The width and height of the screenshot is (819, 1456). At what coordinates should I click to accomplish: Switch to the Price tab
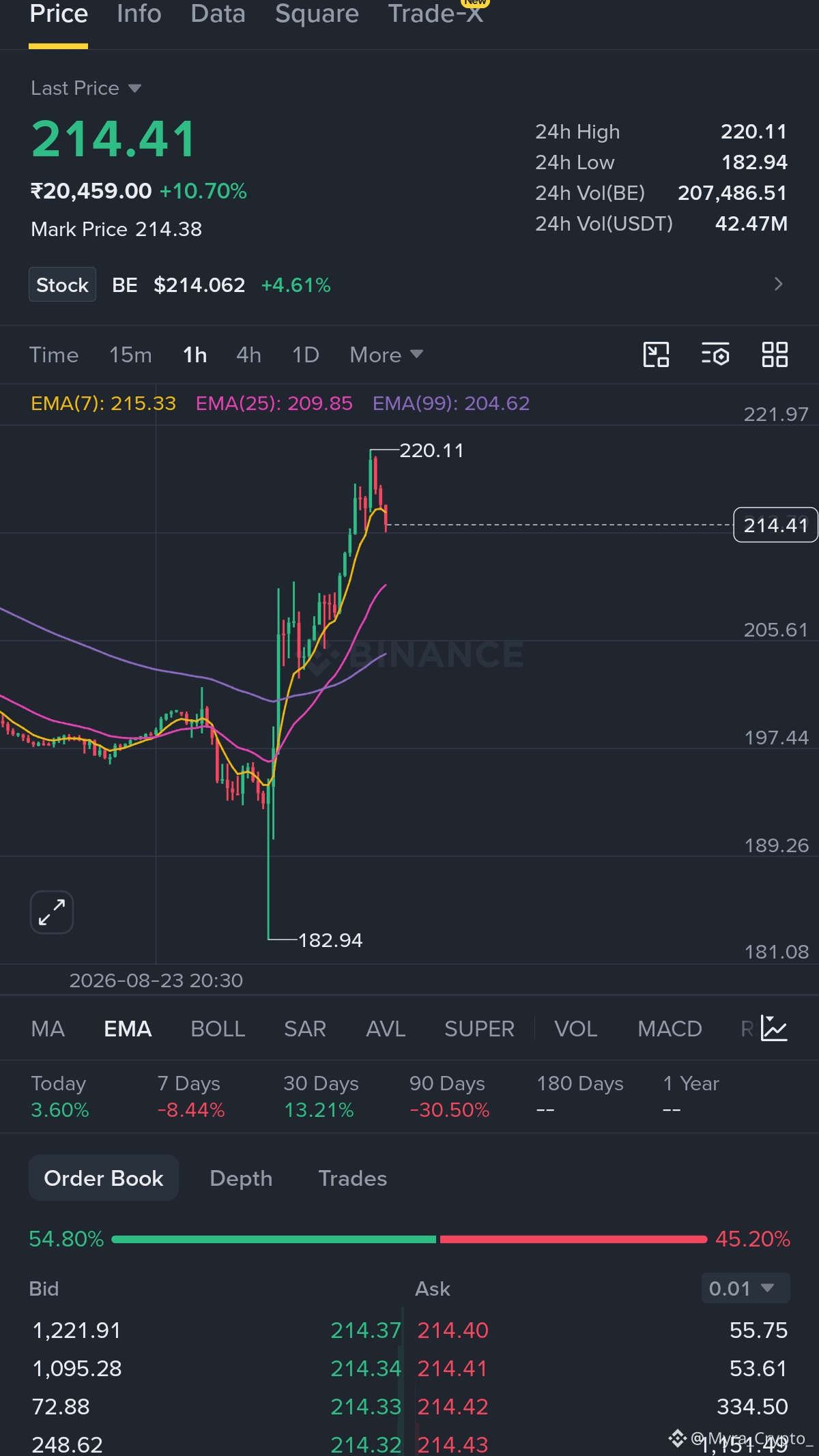pyautogui.click(x=59, y=14)
